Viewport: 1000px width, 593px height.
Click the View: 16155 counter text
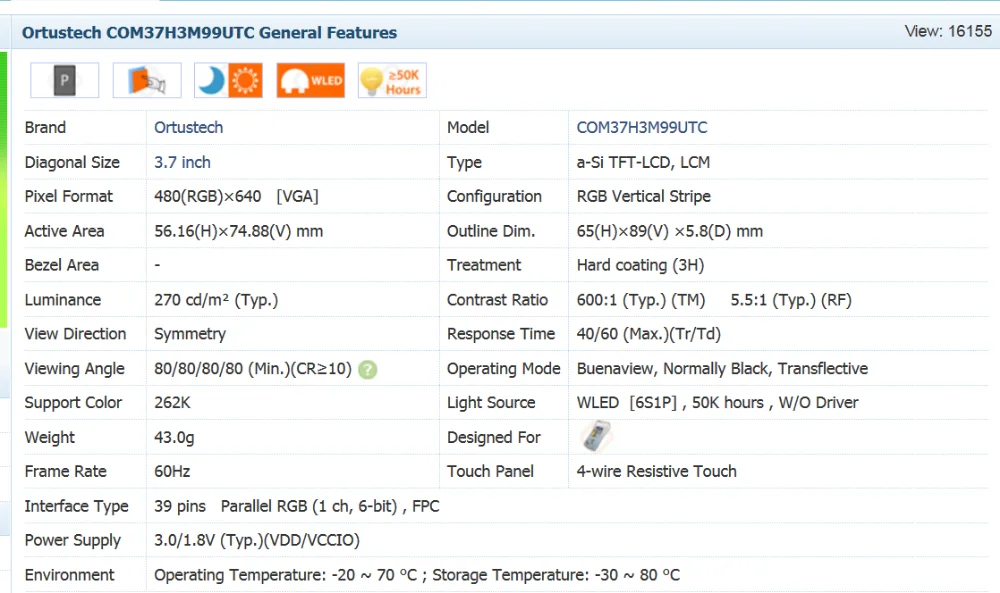click(948, 31)
